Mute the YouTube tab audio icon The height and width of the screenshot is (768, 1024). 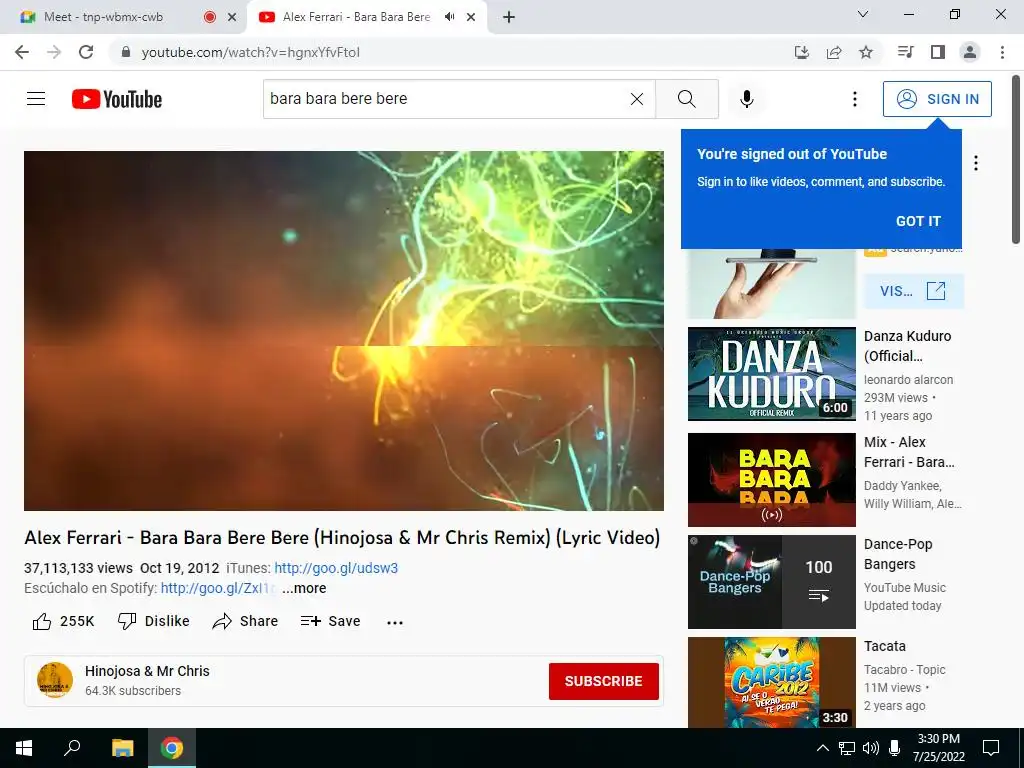pyautogui.click(x=449, y=17)
